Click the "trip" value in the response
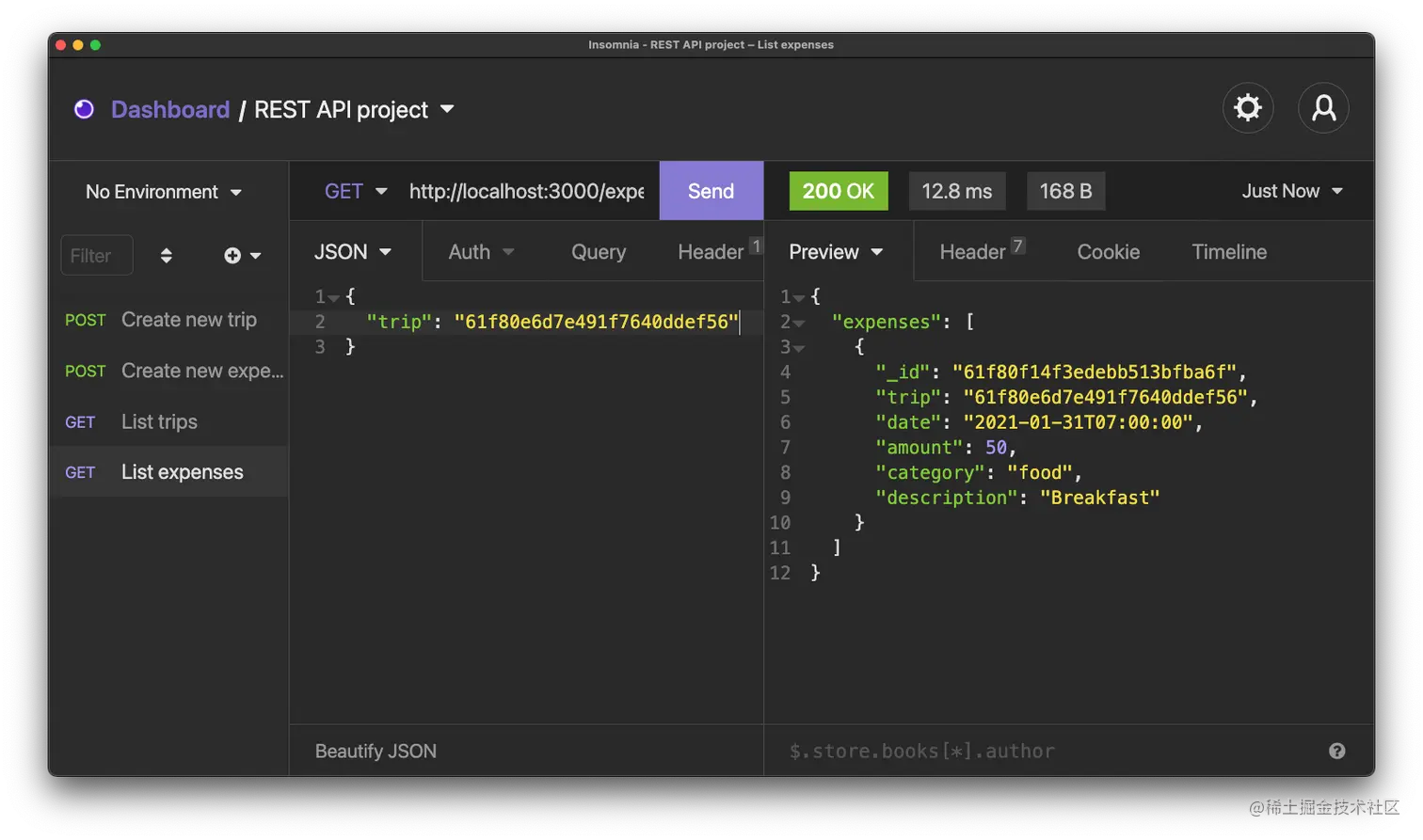The width and height of the screenshot is (1423, 840). [x=1106, y=397]
